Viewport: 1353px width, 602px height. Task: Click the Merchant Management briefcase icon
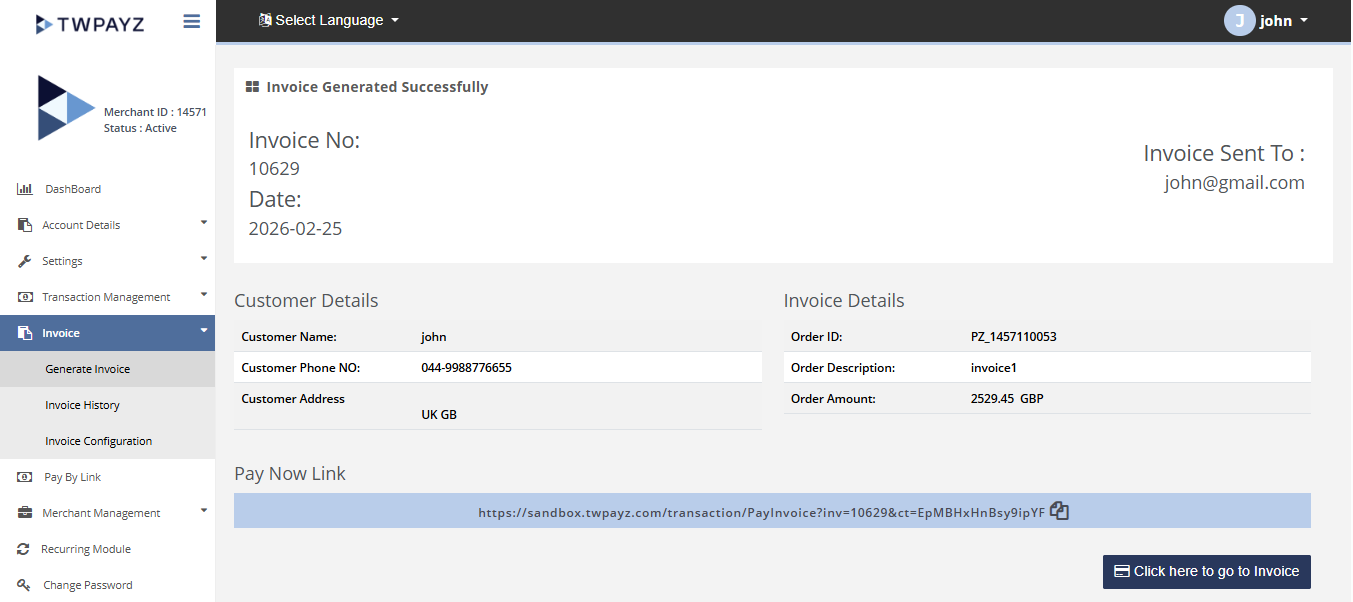pos(25,513)
